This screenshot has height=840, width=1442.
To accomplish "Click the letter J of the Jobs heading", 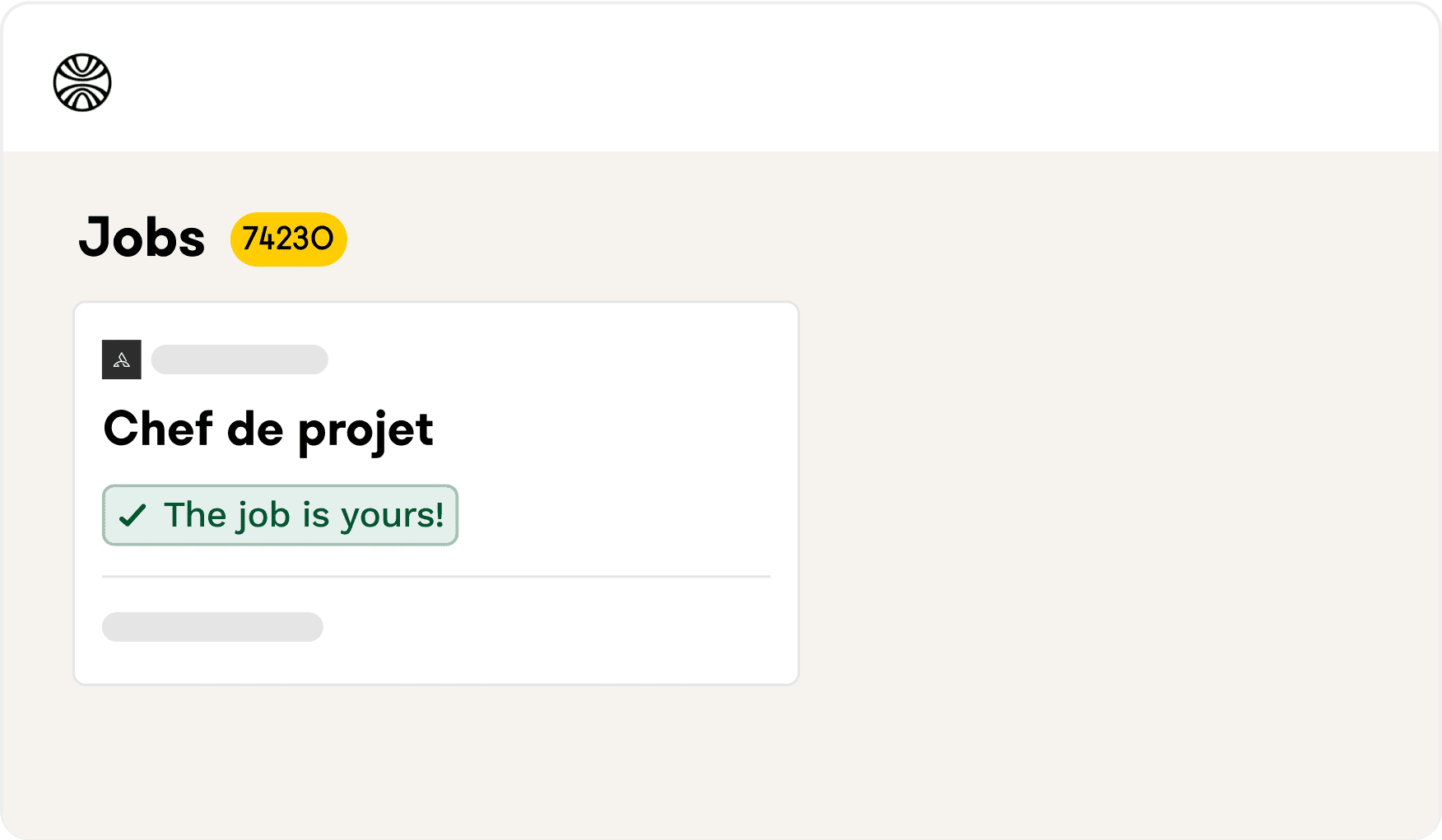I will tap(93, 239).
